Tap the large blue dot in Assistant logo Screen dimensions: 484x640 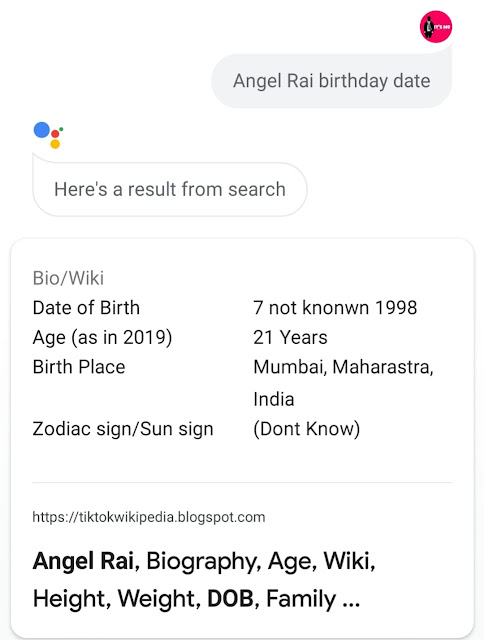[42, 130]
